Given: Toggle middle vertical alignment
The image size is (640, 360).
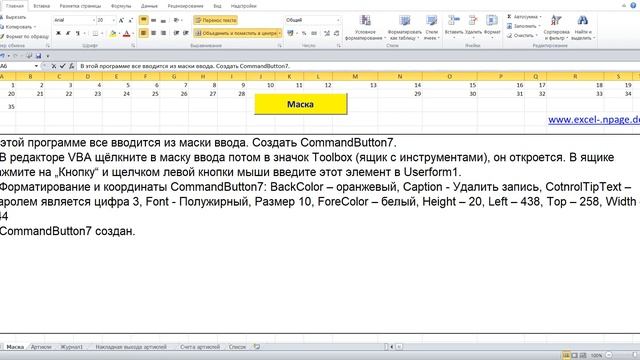Looking at the screenshot, I should click(153, 20).
